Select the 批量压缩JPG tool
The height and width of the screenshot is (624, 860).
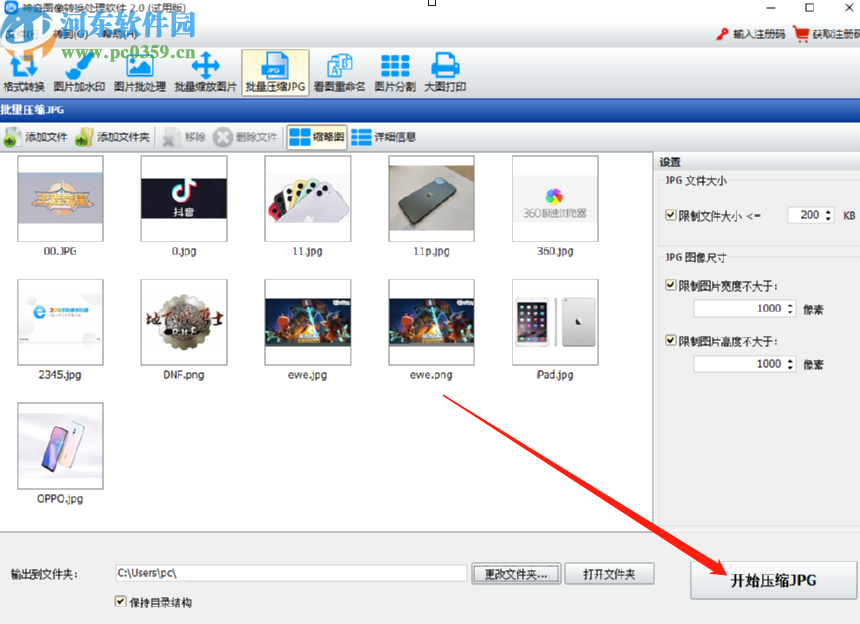275,72
